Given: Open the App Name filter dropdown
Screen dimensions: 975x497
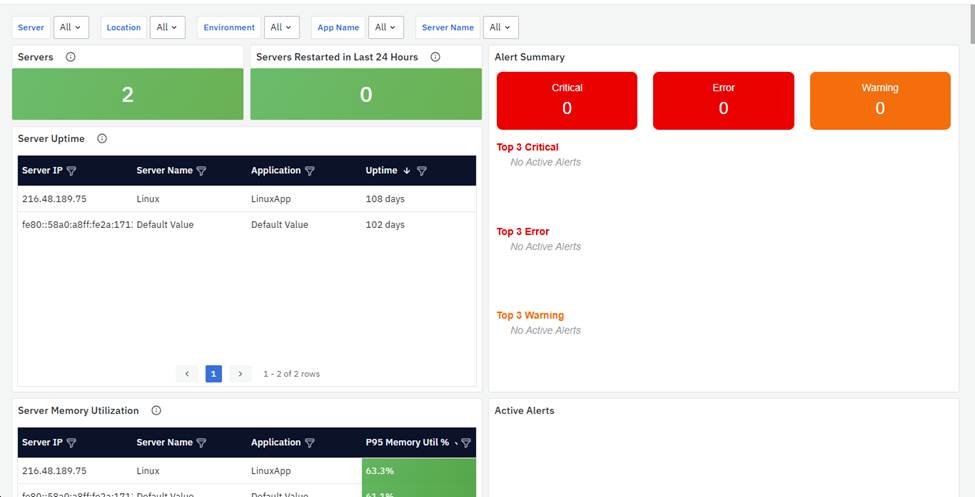Looking at the screenshot, I should 385,27.
